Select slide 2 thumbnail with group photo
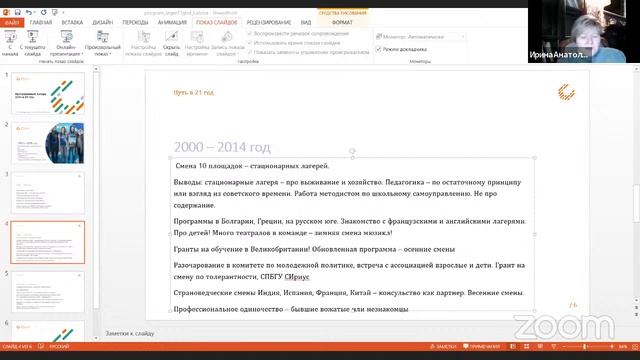 point(48,143)
